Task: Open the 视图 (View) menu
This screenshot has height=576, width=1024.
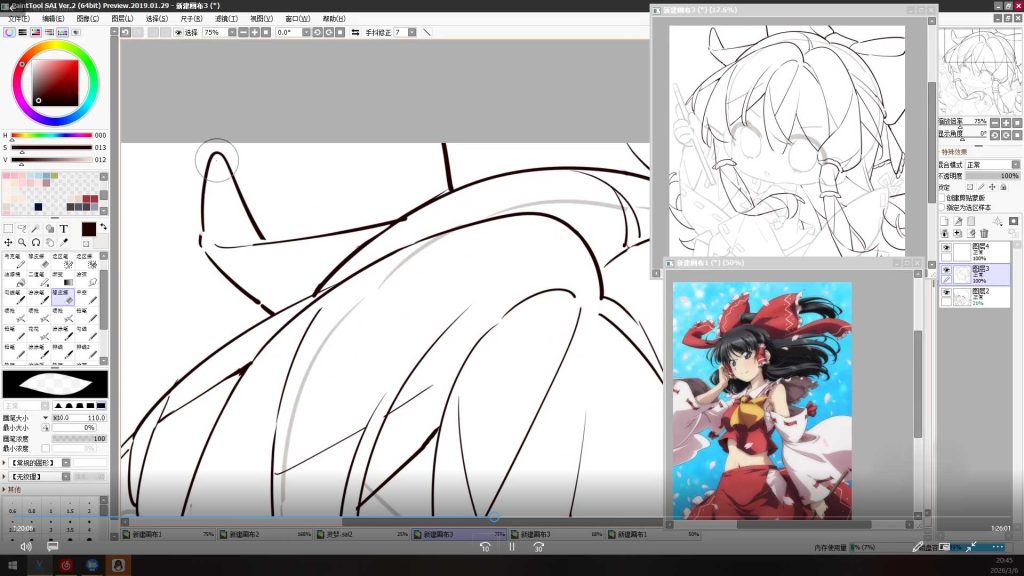Action: pyautogui.click(x=261, y=19)
